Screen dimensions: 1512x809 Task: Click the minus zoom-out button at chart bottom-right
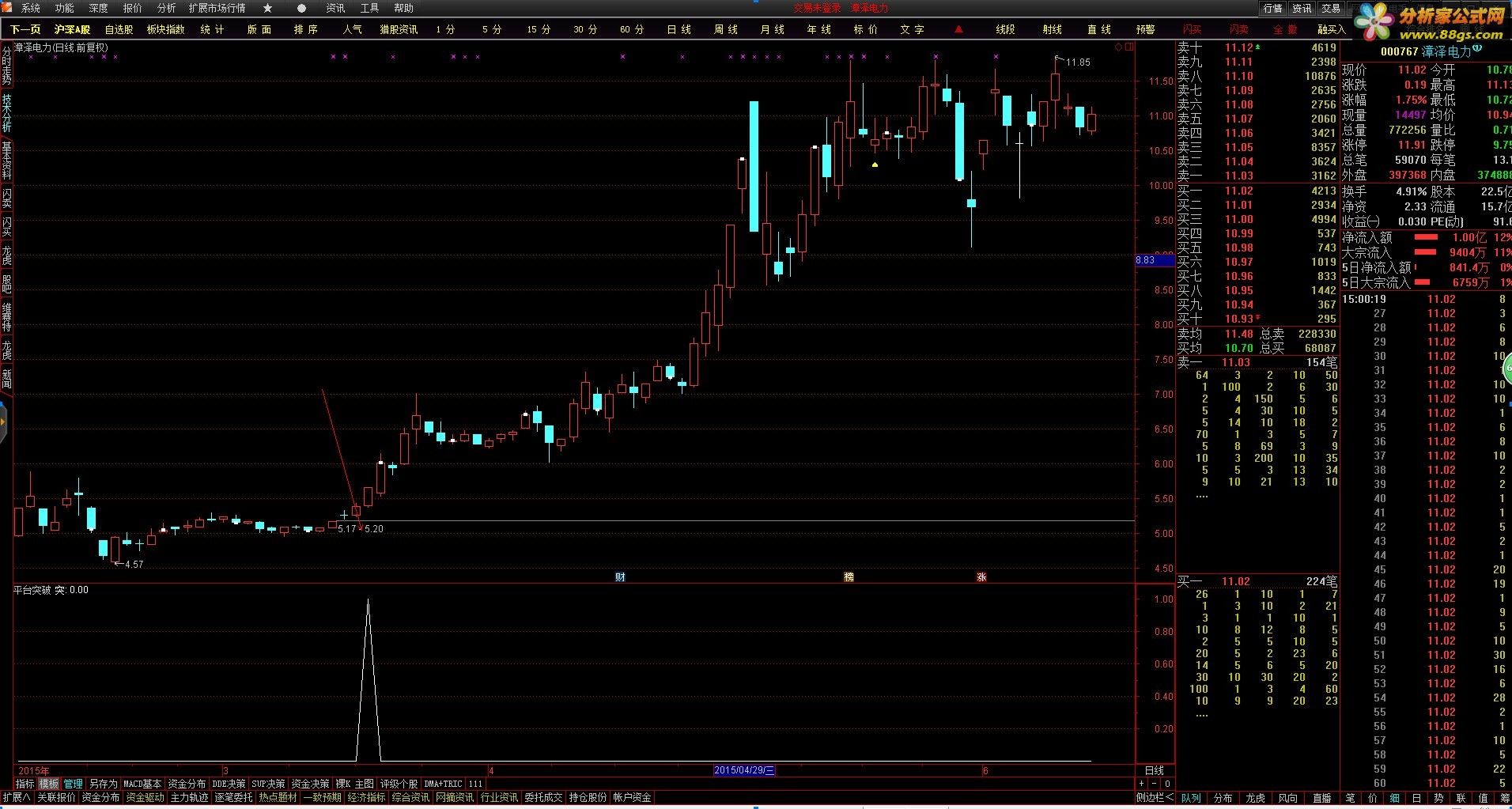[x=1154, y=784]
